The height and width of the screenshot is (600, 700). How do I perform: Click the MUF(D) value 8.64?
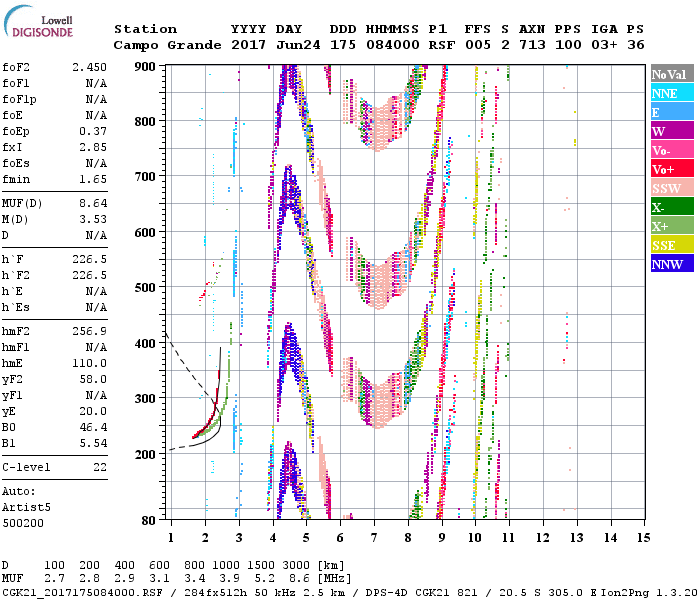pos(93,203)
